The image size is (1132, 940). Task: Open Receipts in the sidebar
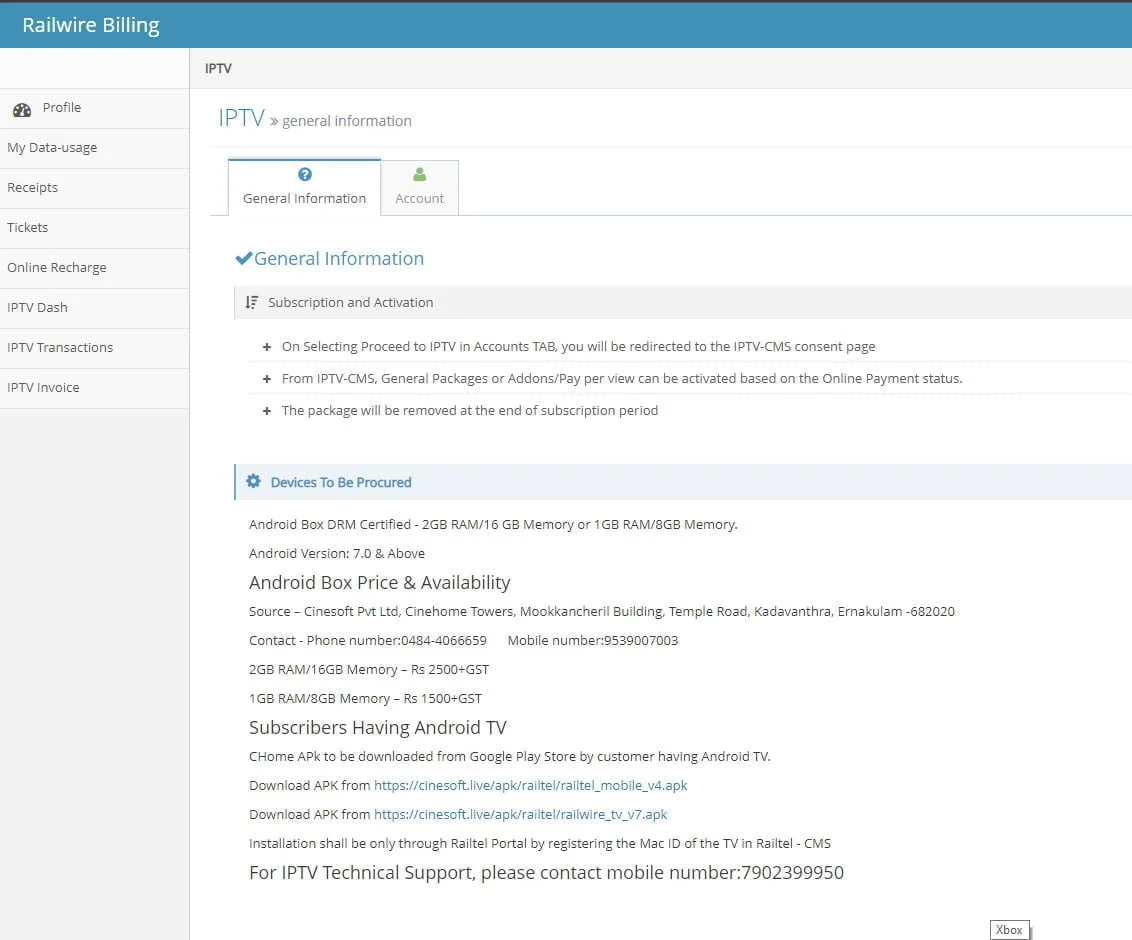(x=95, y=188)
